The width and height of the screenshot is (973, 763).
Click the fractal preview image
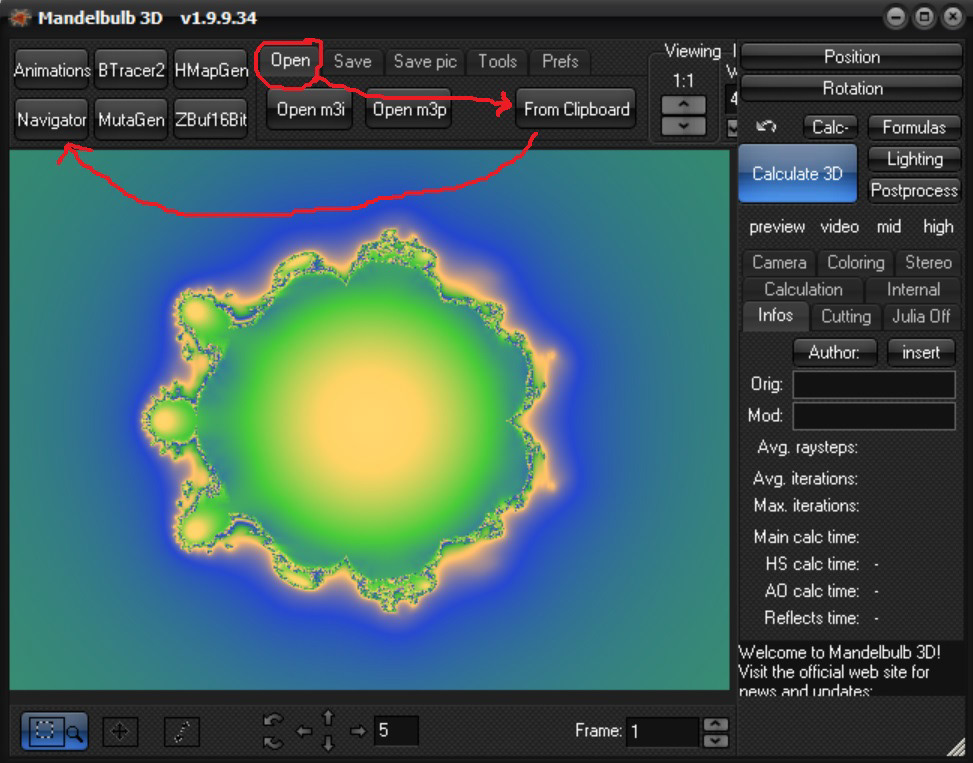click(x=369, y=420)
